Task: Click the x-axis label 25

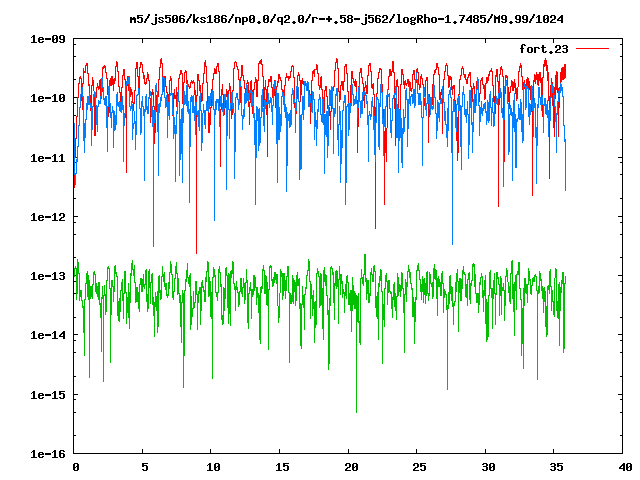Action: point(419,467)
